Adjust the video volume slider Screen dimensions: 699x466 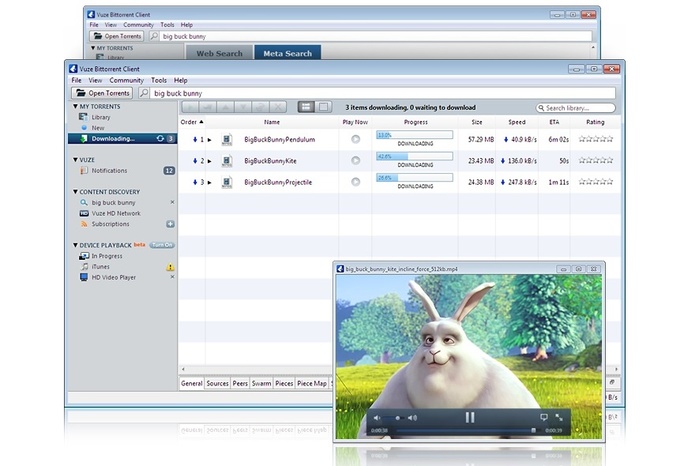coord(394,418)
